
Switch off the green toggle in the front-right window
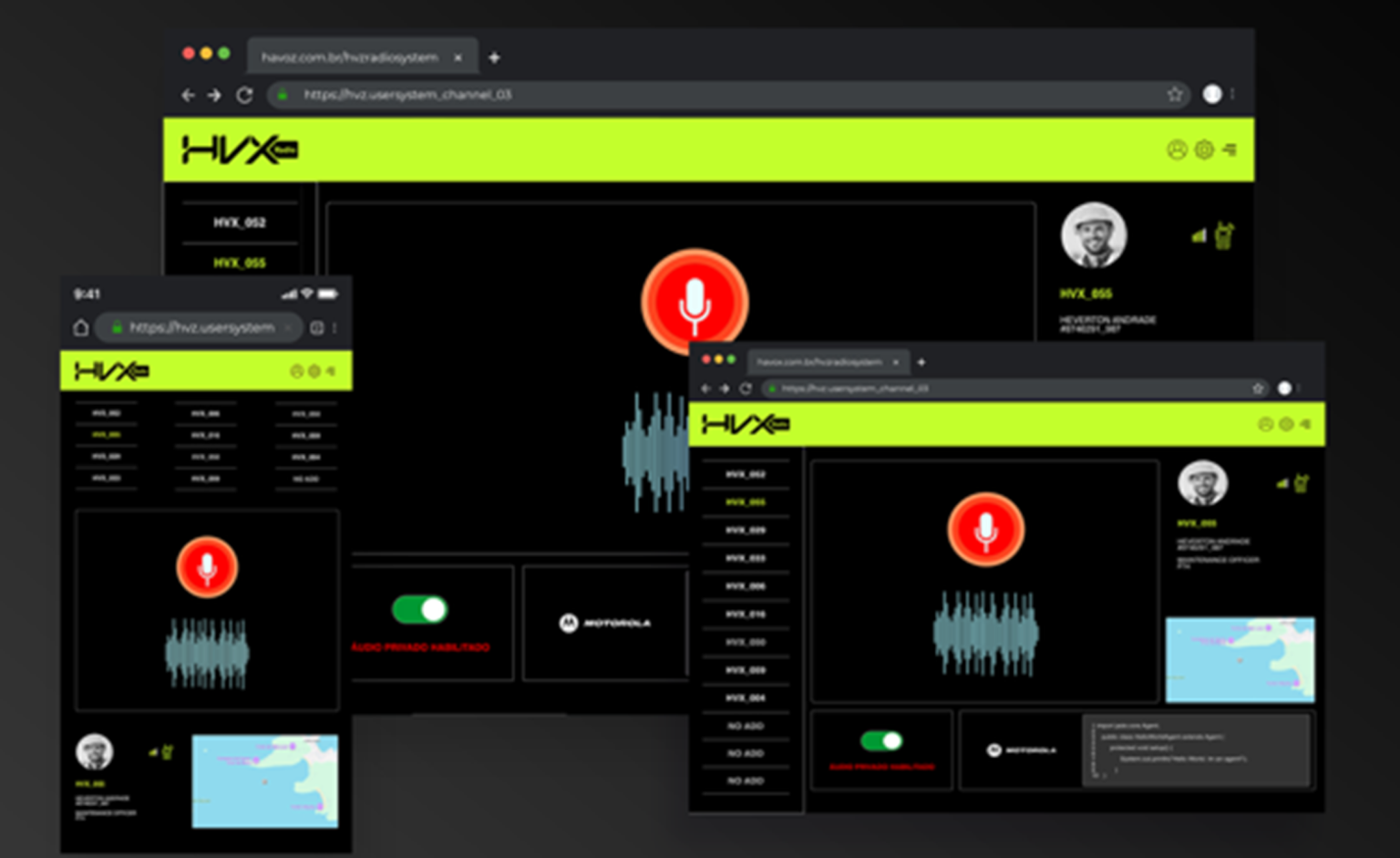(x=880, y=740)
